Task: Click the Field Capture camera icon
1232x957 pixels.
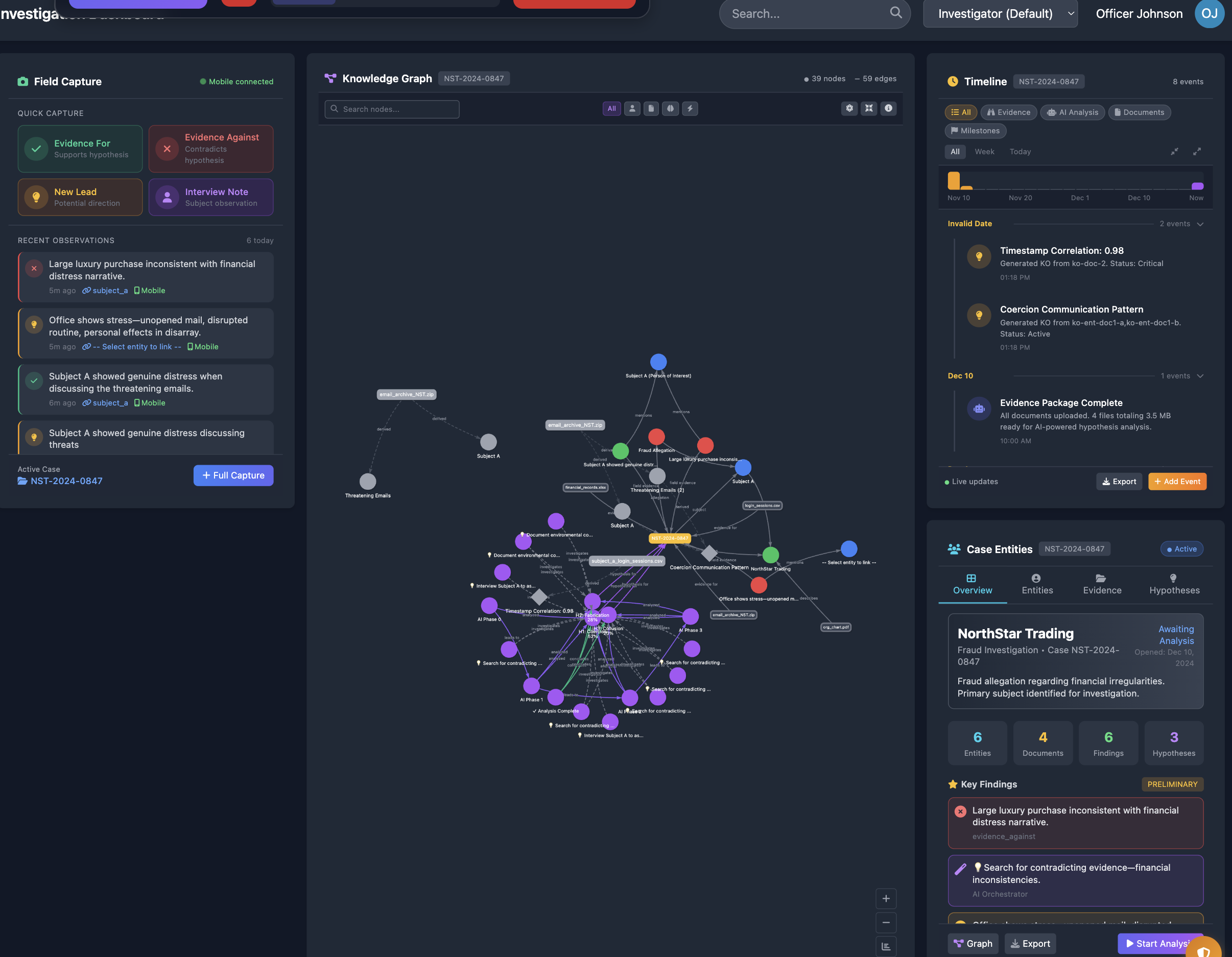Action: [22, 81]
